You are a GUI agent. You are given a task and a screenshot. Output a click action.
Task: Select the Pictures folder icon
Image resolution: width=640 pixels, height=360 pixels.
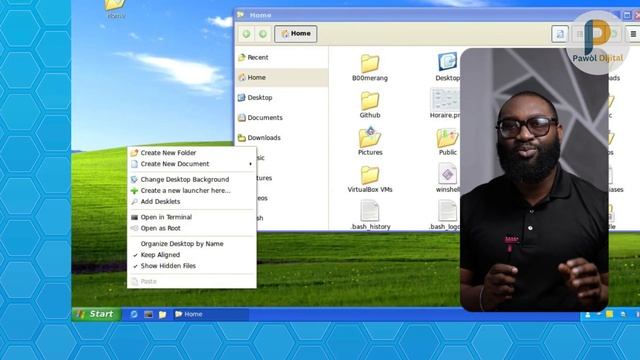point(370,138)
